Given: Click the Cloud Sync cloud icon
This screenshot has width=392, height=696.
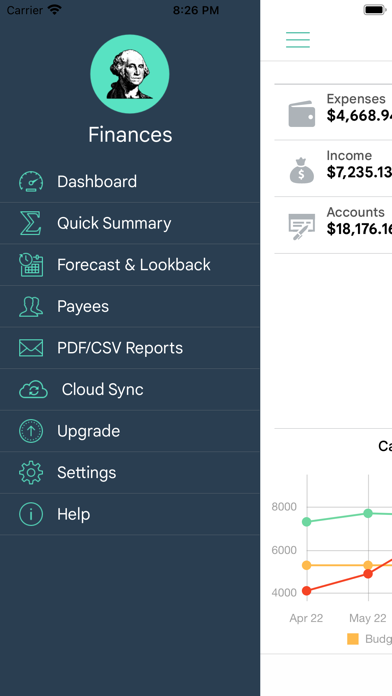Looking at the screenshot, I should (x=33, y=390).
